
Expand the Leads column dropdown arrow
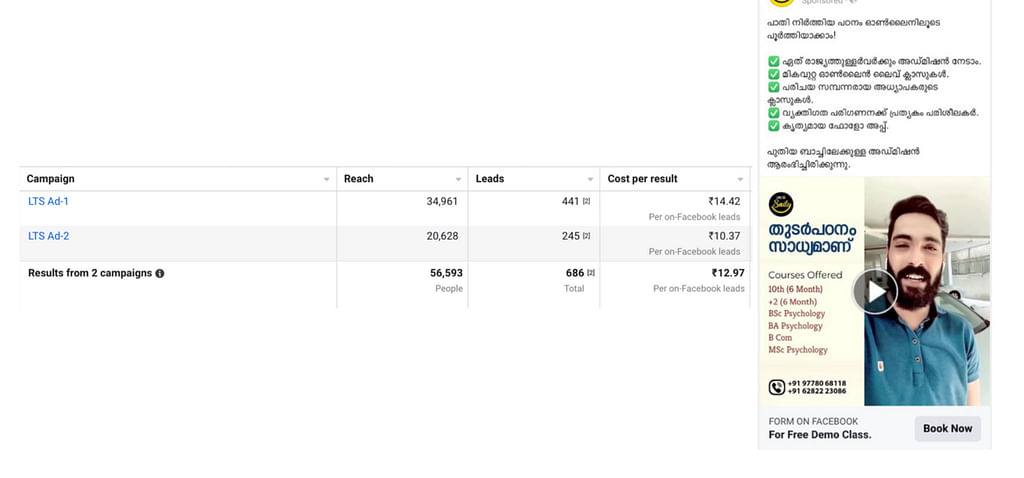coord(590,180)
